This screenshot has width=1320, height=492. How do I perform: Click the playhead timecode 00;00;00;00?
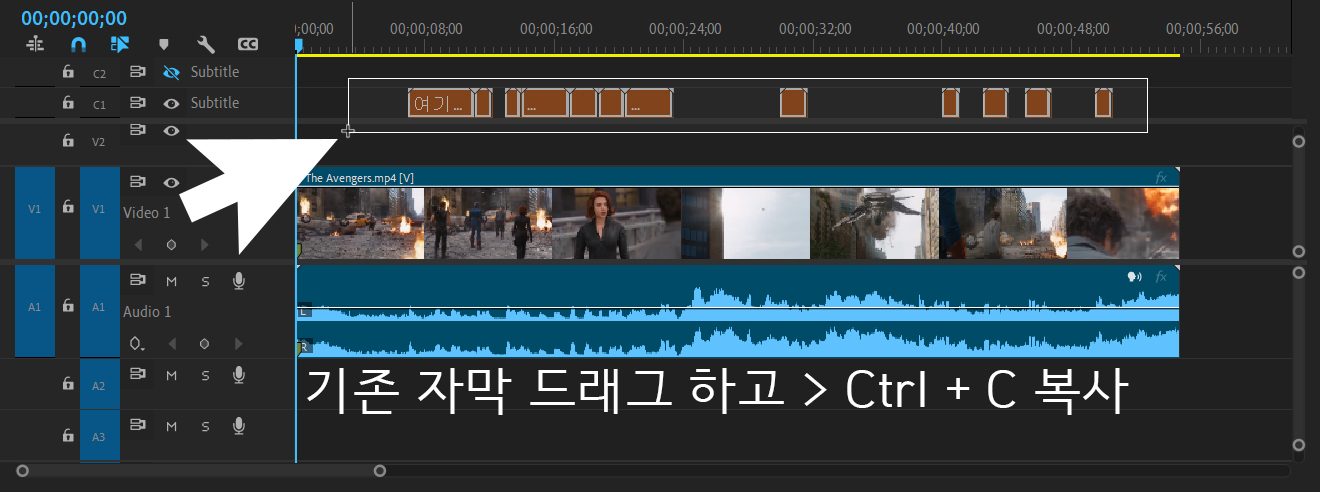(74, 18)
